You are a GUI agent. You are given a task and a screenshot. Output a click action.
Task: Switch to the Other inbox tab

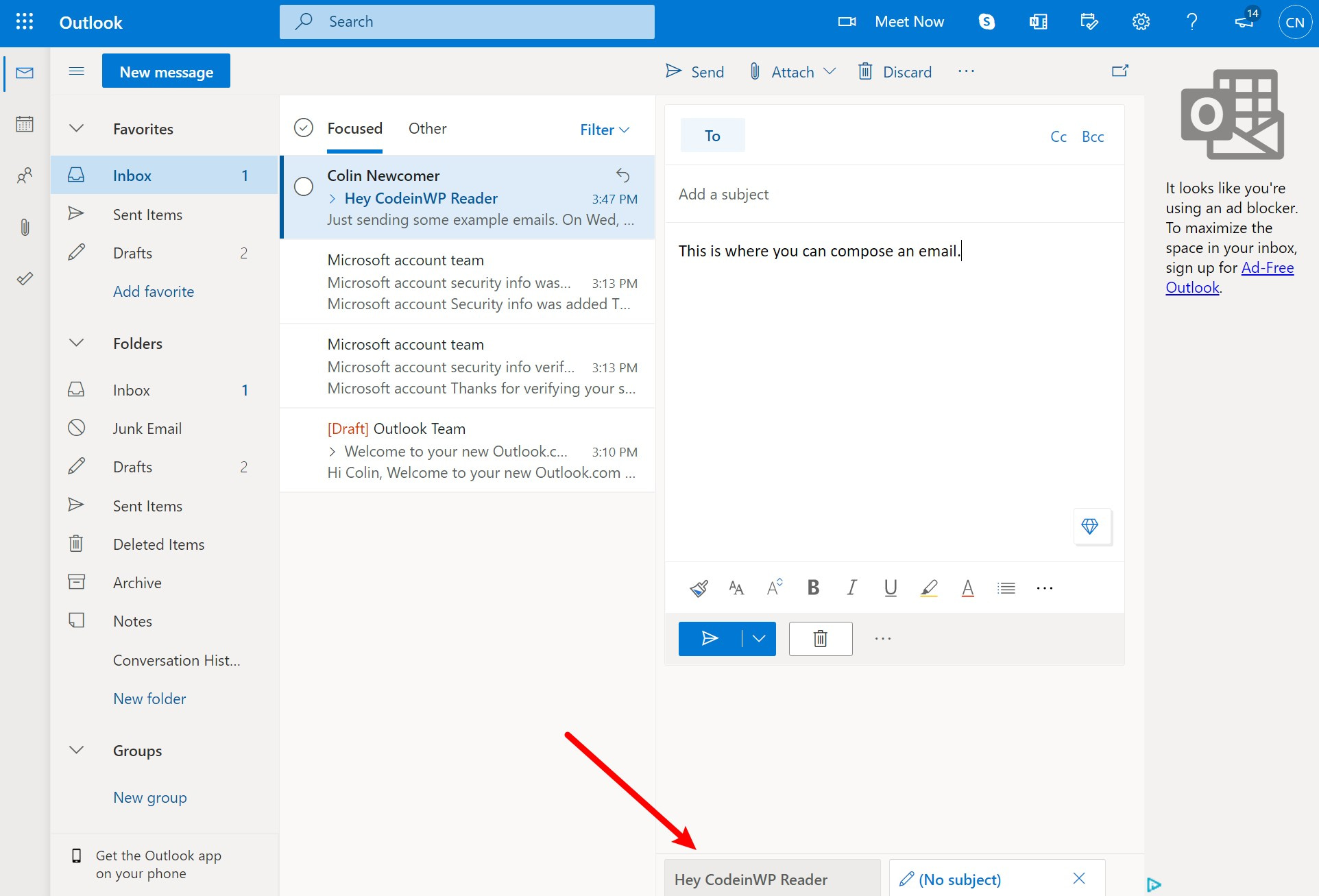tap(427, 128)
